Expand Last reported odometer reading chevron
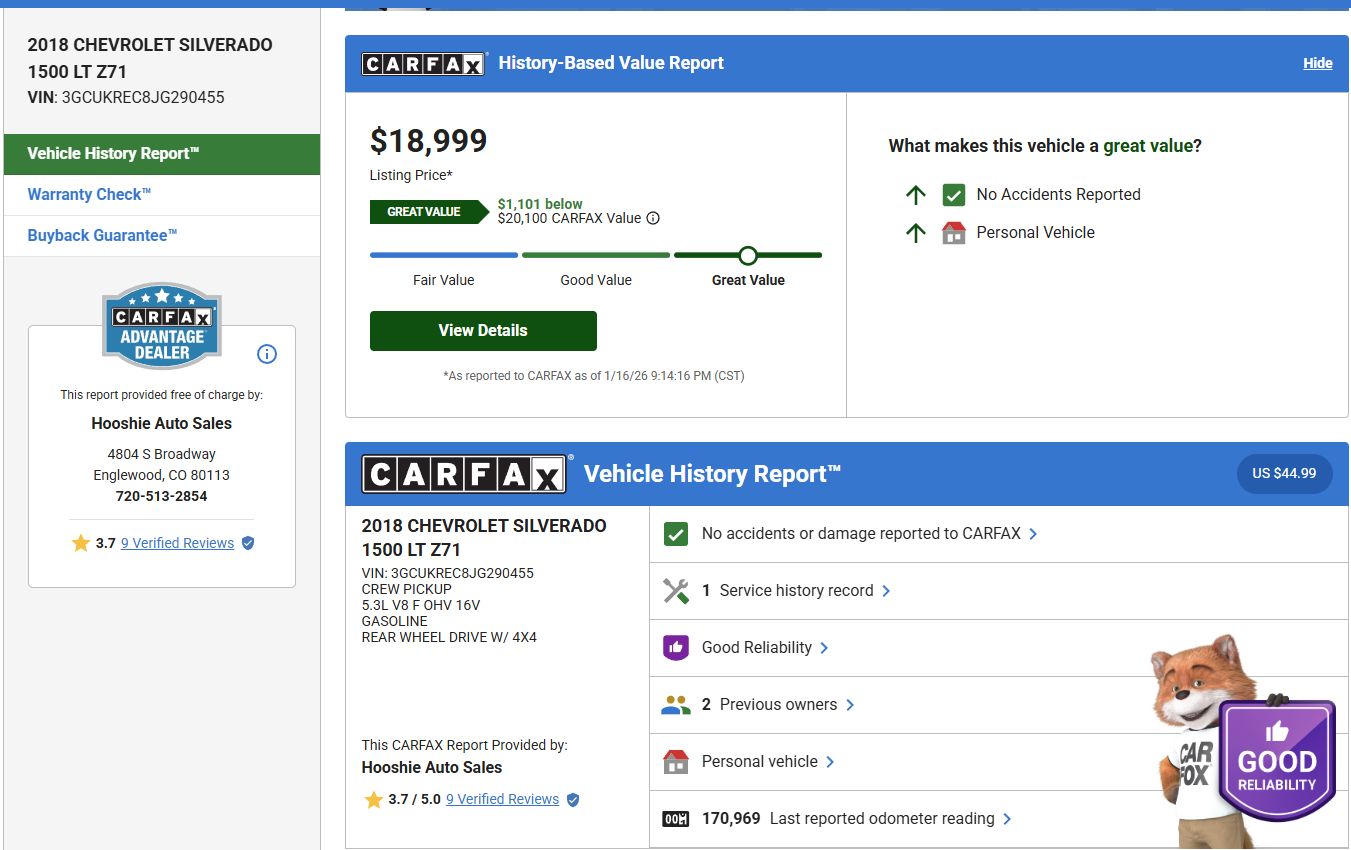This screenshot has height=850, width=1351. tap(1007, 819)
